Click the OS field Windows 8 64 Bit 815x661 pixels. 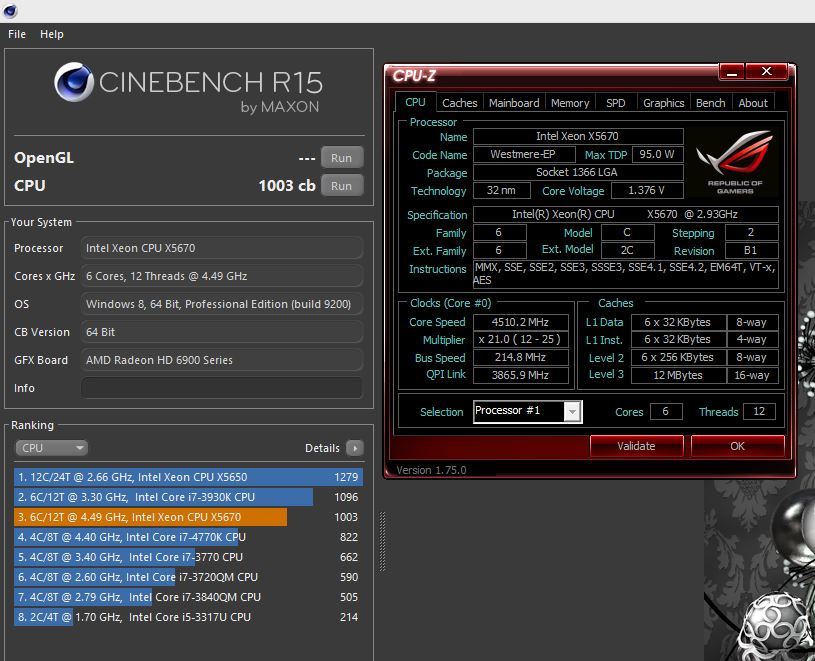pyautogui.click(x=222, y=304)
